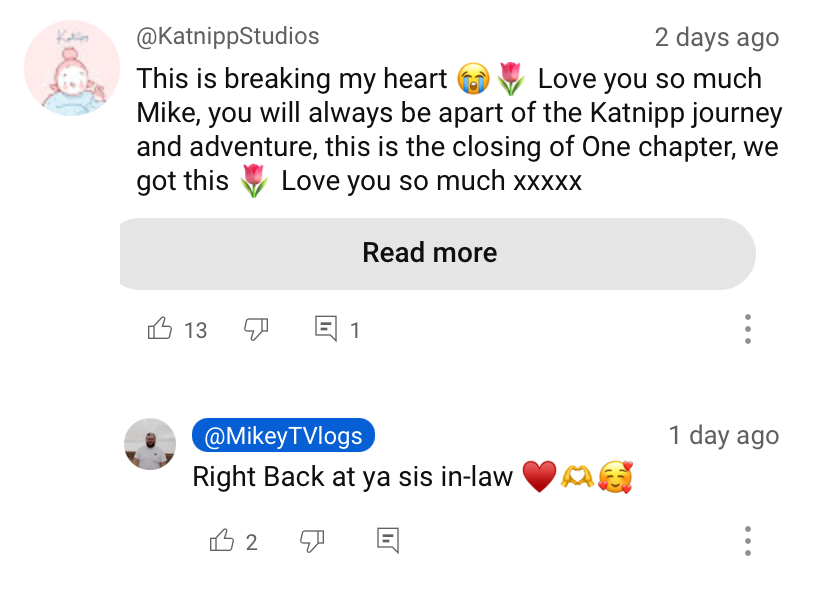Like the MikeyTVlogs reply
828x597 pixels.
coord(222,541)
